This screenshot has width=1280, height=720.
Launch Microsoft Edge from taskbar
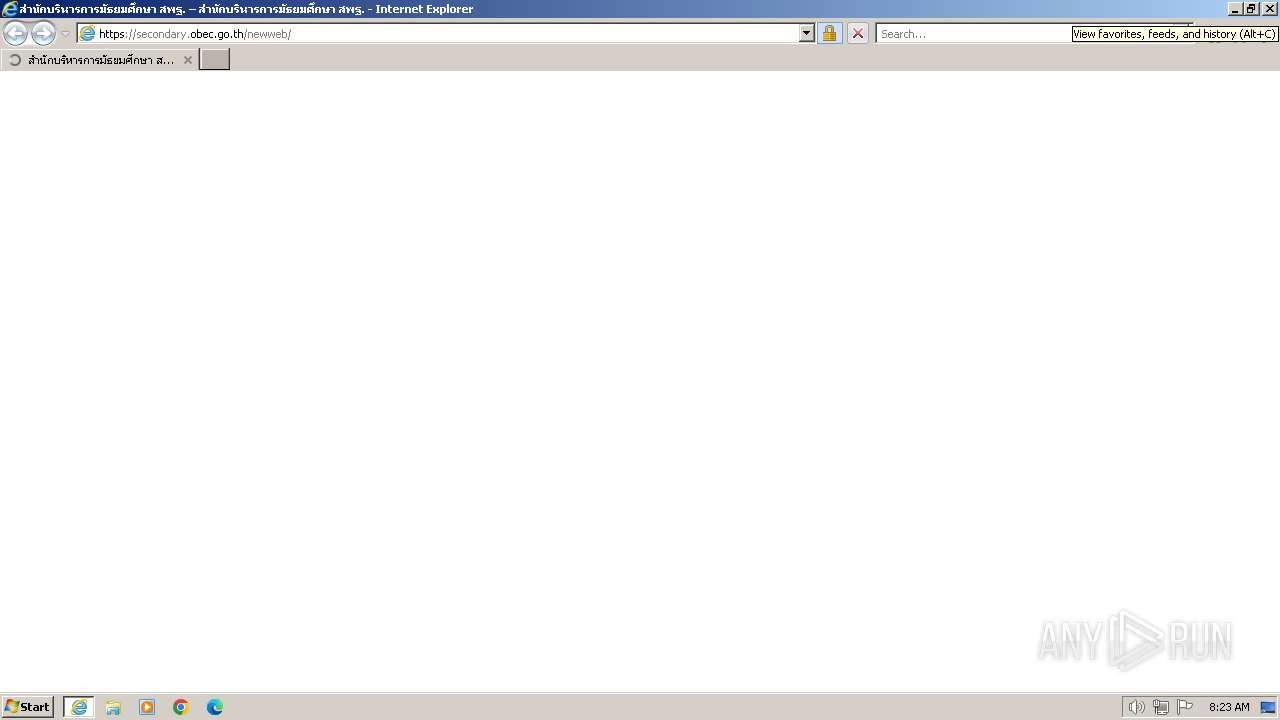(215, 707)
